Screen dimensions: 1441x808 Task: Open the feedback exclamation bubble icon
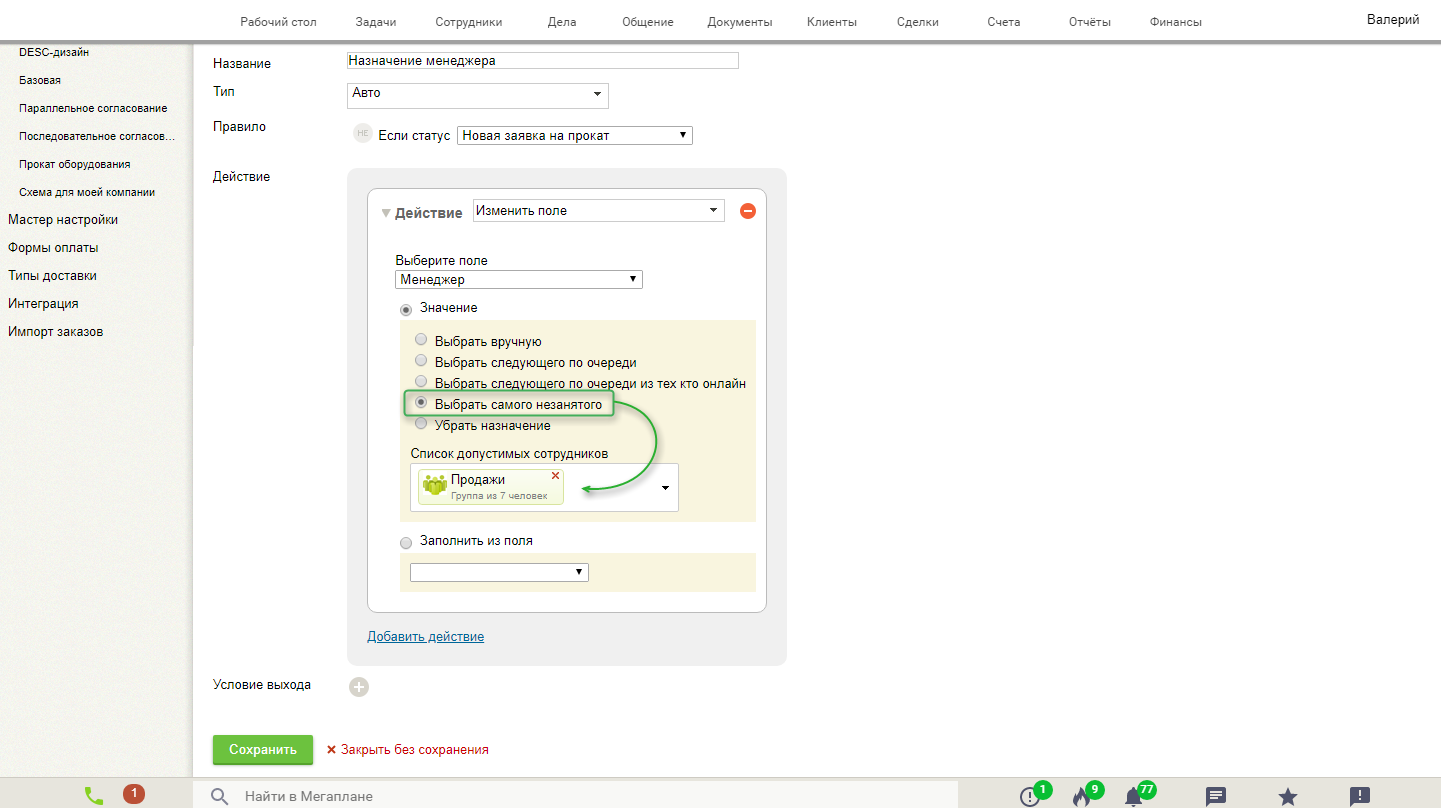click(1360, 797)
